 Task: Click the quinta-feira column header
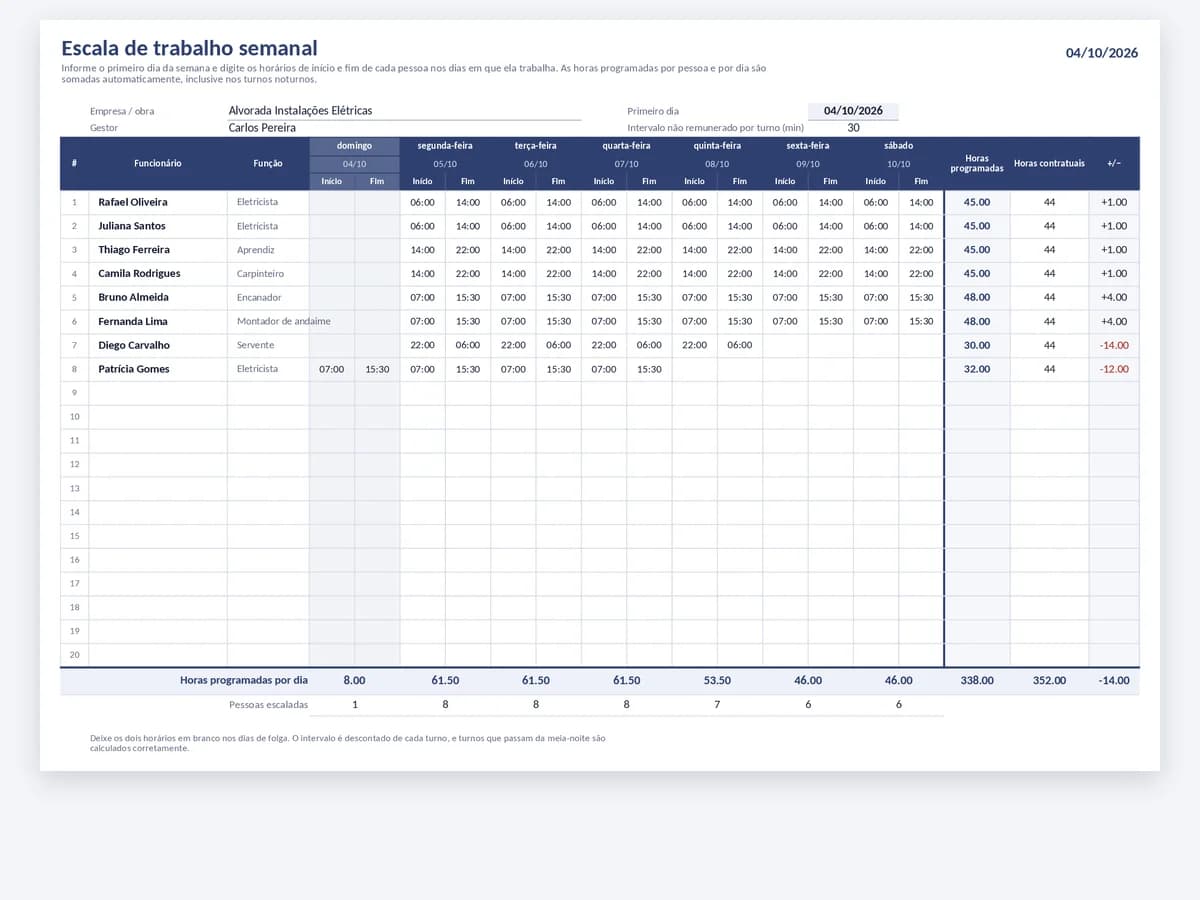pyautogui.click(x=717, y=146)
